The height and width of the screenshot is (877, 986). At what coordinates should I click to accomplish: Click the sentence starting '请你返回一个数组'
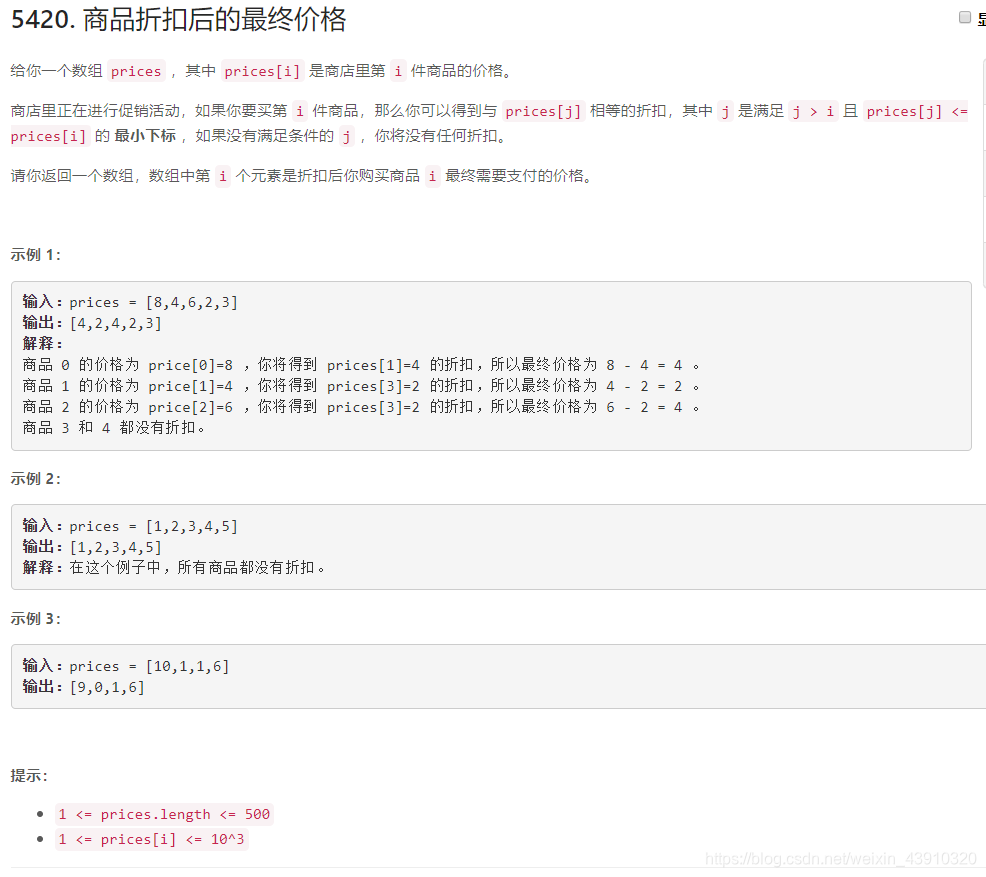point(302,176)
